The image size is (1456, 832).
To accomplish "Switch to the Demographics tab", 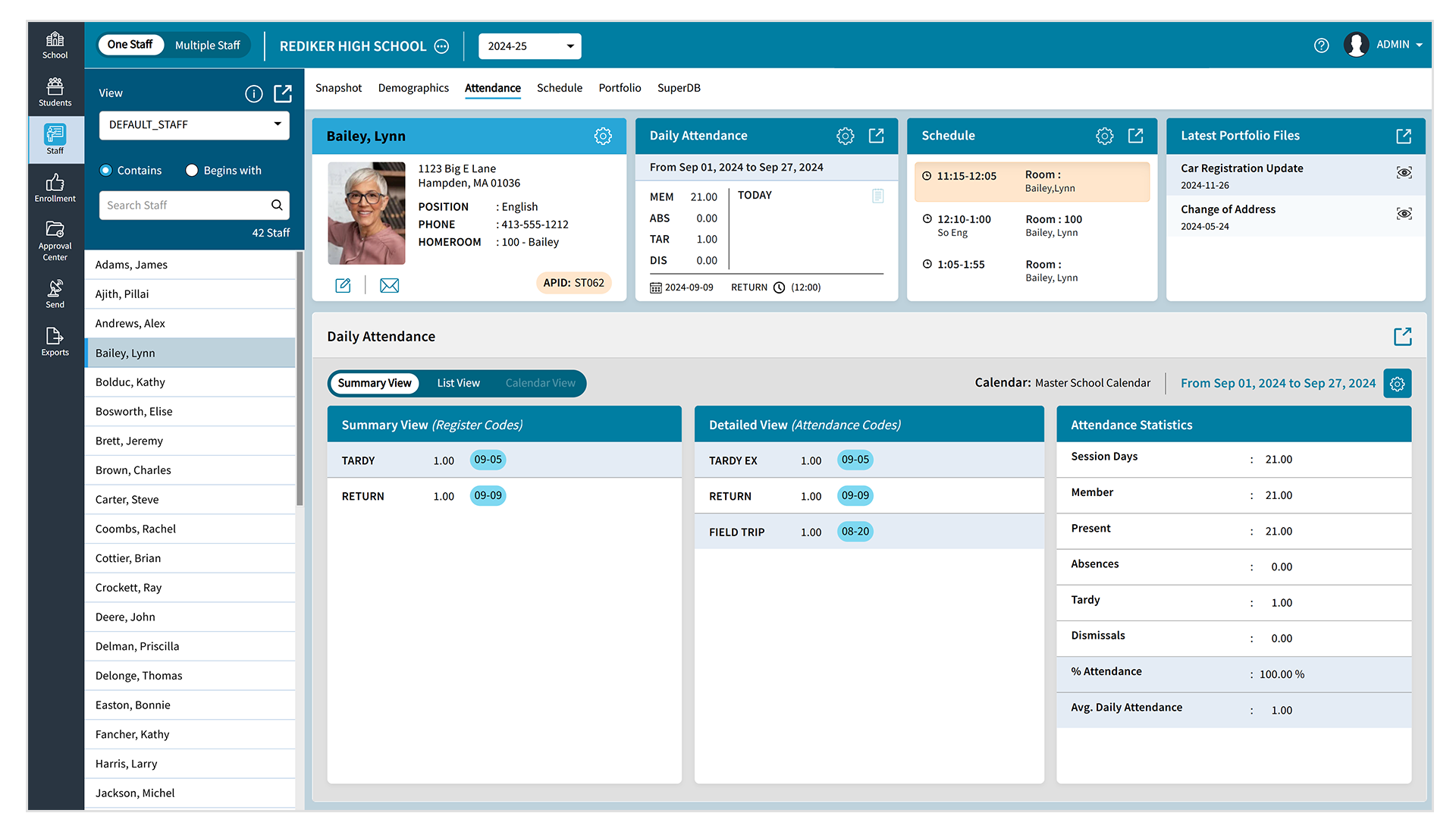I will coord(413,88).
